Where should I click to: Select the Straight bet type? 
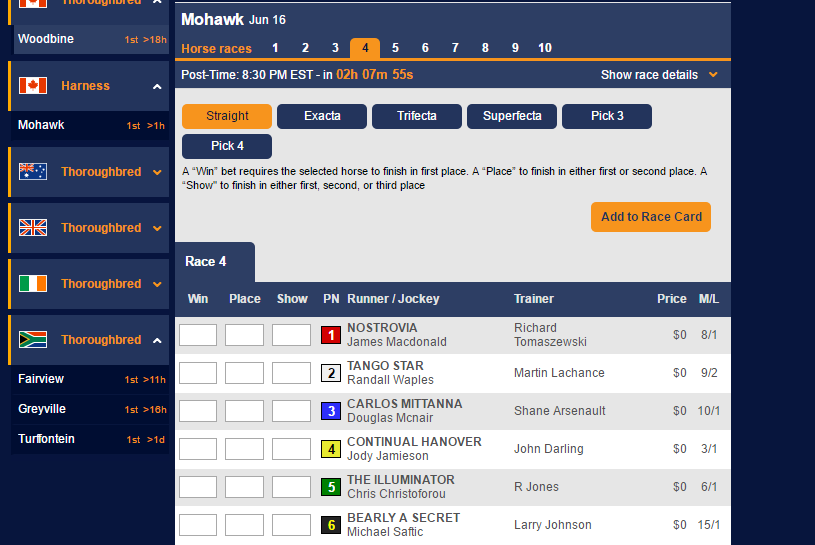point(227,116)
